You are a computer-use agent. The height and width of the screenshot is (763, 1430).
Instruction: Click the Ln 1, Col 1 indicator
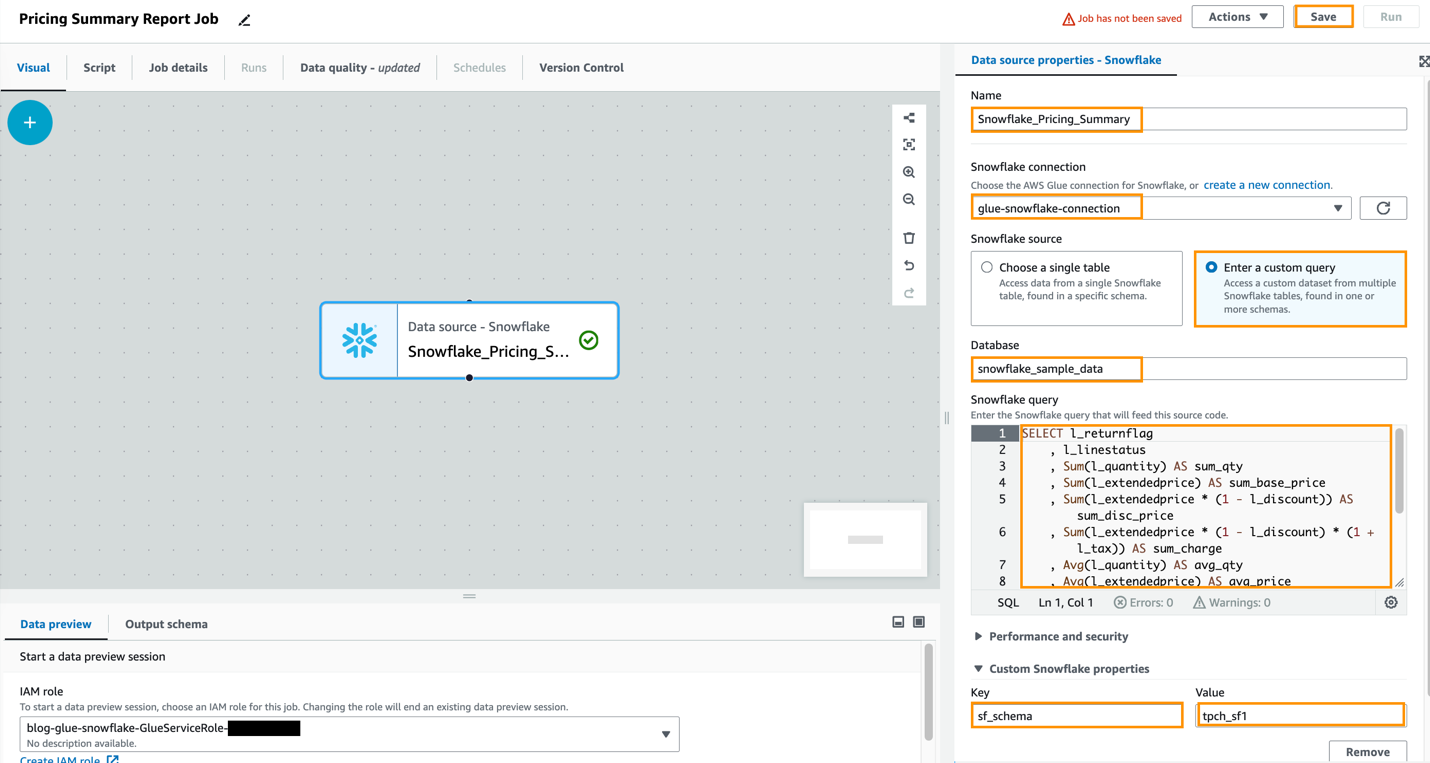[1066, 603]
